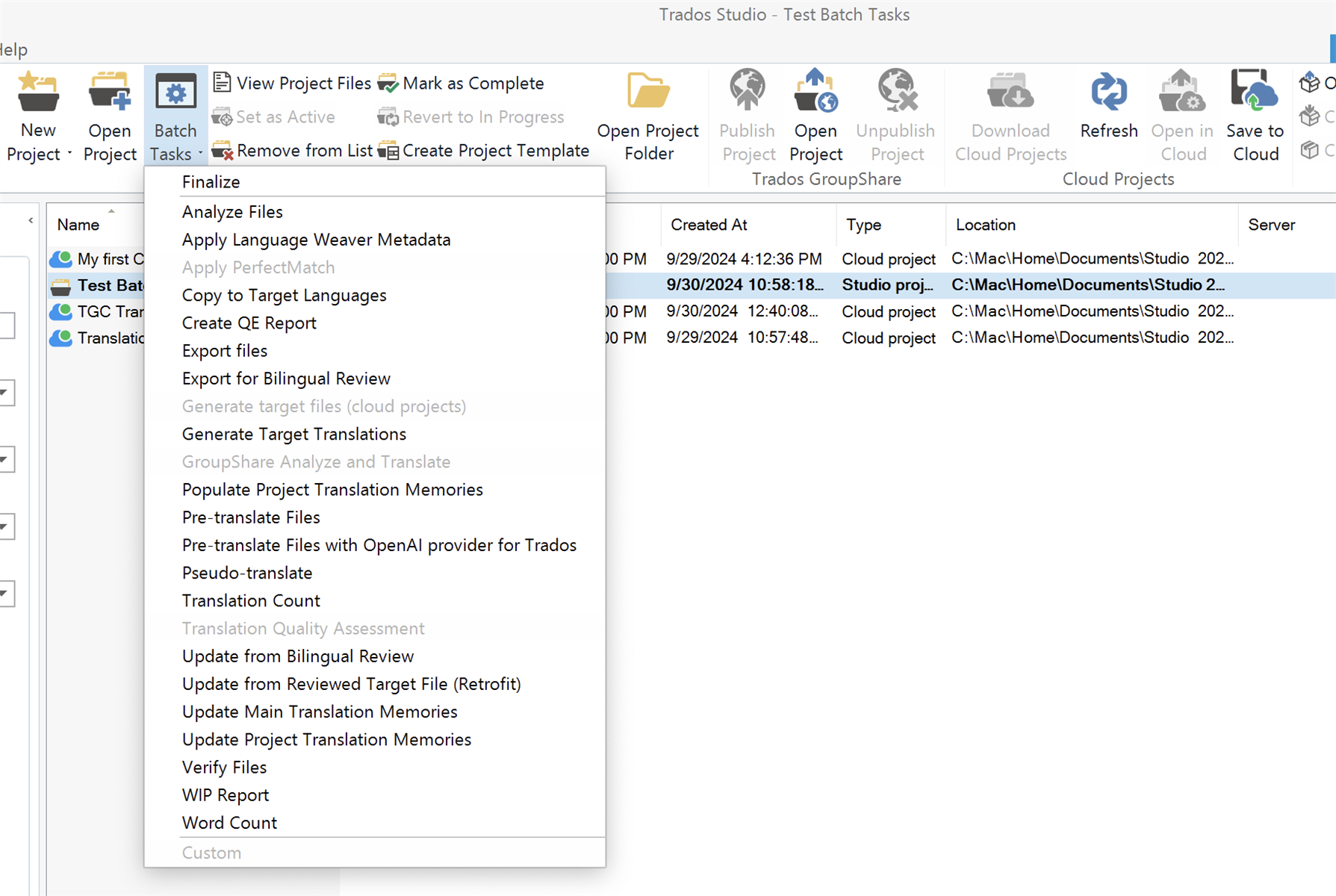Select Update from Reviewed Target File (Retrofit)
The image size is (1336, 896).
pos(352,684)
